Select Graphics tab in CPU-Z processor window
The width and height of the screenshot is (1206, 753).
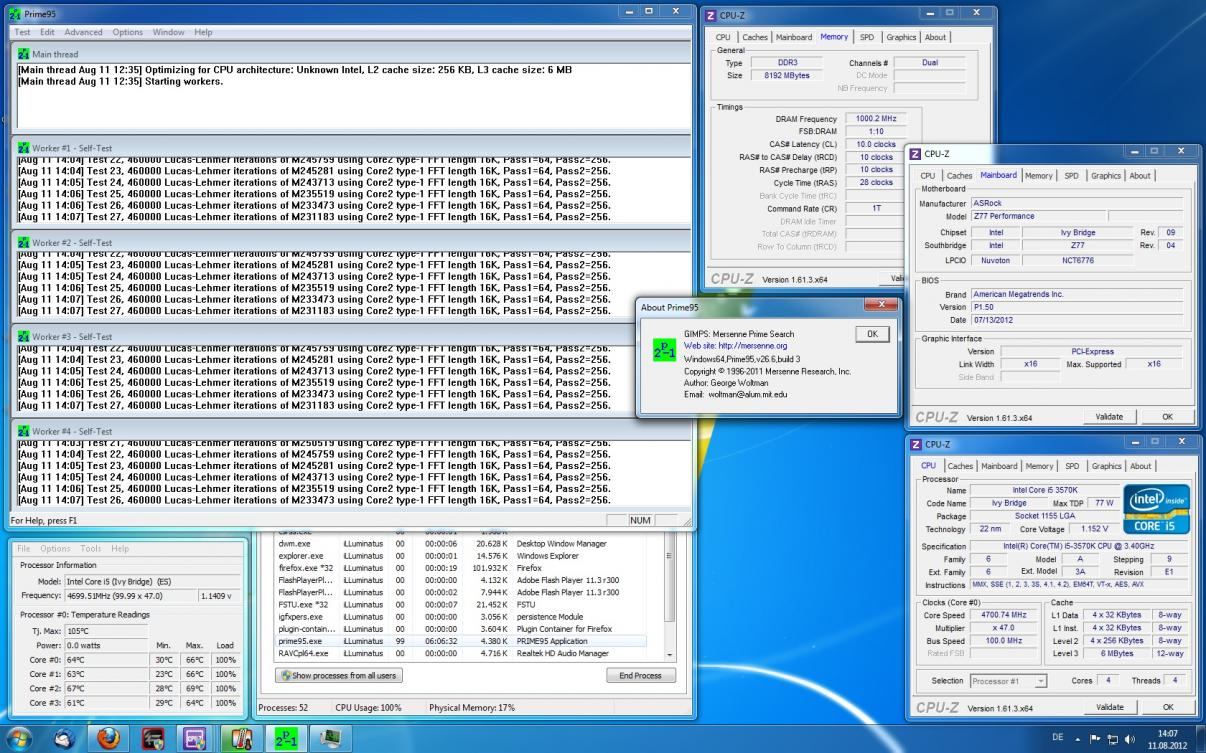(1107, 465)
